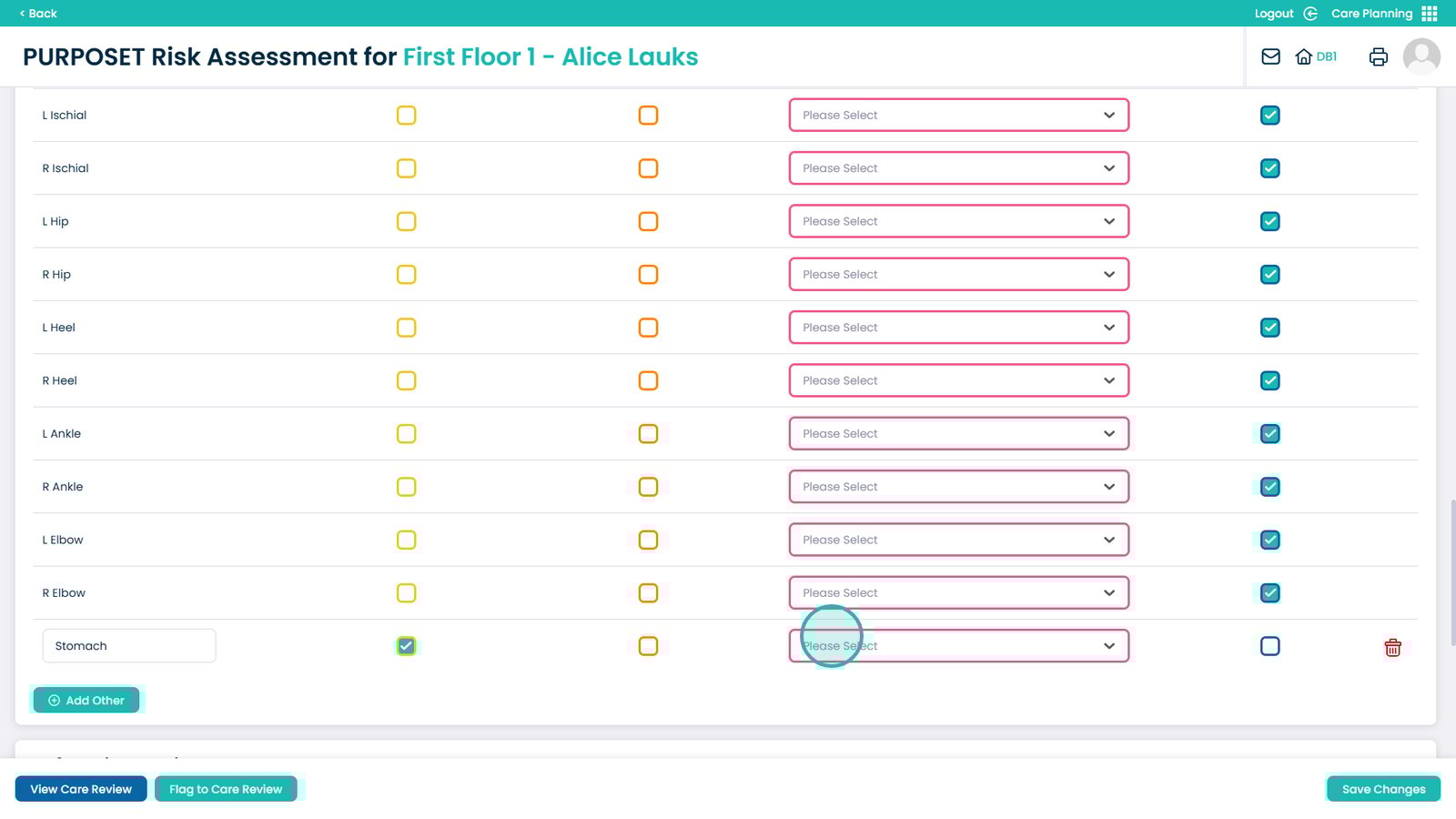Open the Care Planning apps grid icon
Viewport: 1456px width, 819px height.
tap(1430, 14)
